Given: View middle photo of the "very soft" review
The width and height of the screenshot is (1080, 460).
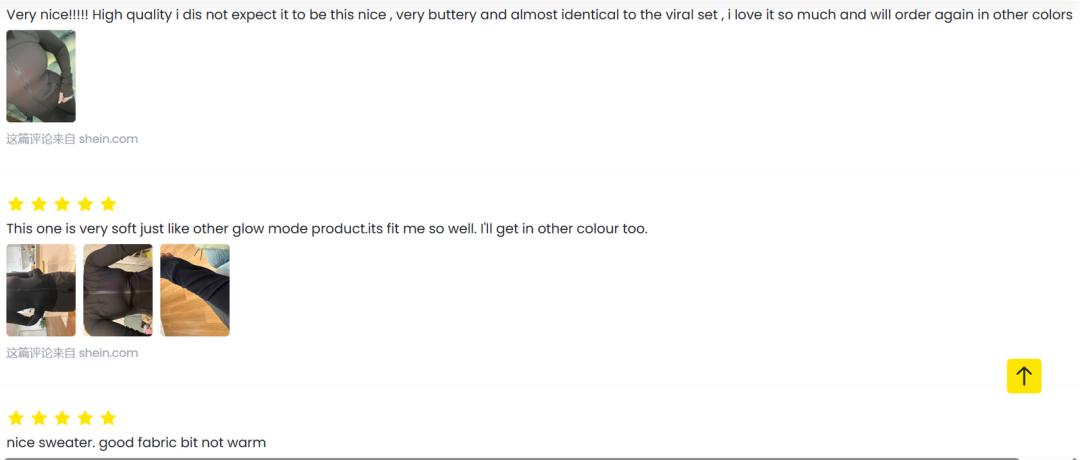Looking at the screenshot, I should tap(118, 290).
